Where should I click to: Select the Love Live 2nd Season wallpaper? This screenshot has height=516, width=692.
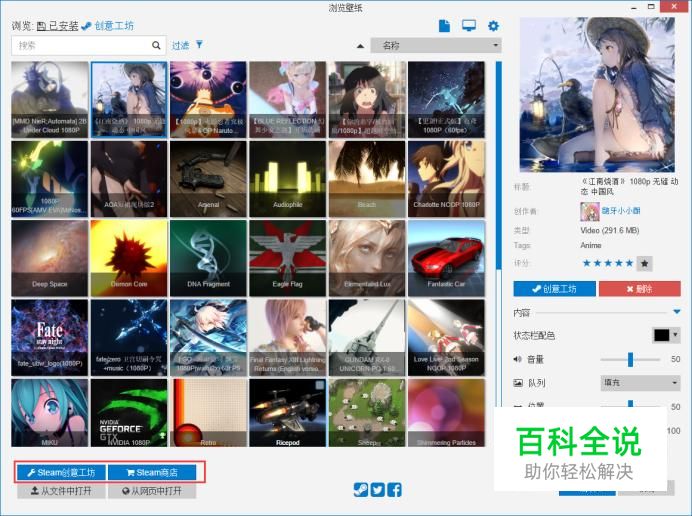click(446, 338)
